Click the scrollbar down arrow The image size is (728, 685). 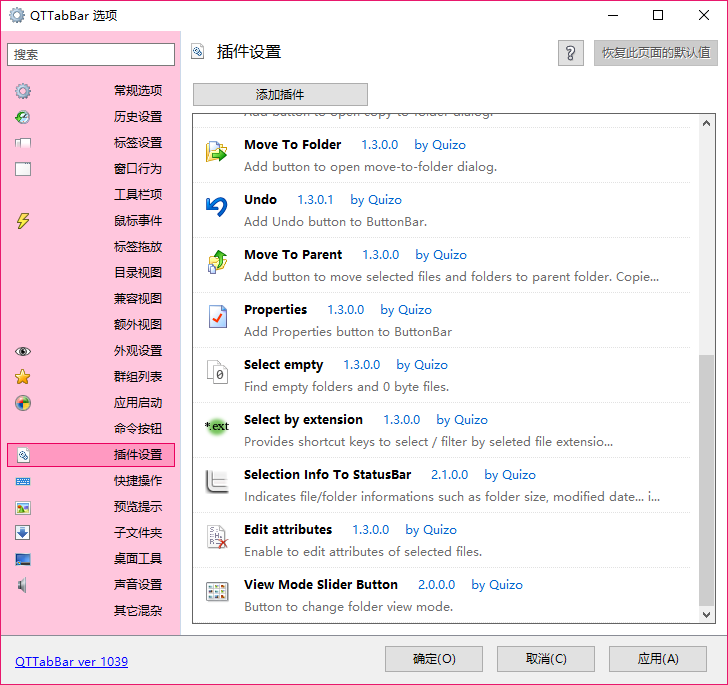(706, 614)
